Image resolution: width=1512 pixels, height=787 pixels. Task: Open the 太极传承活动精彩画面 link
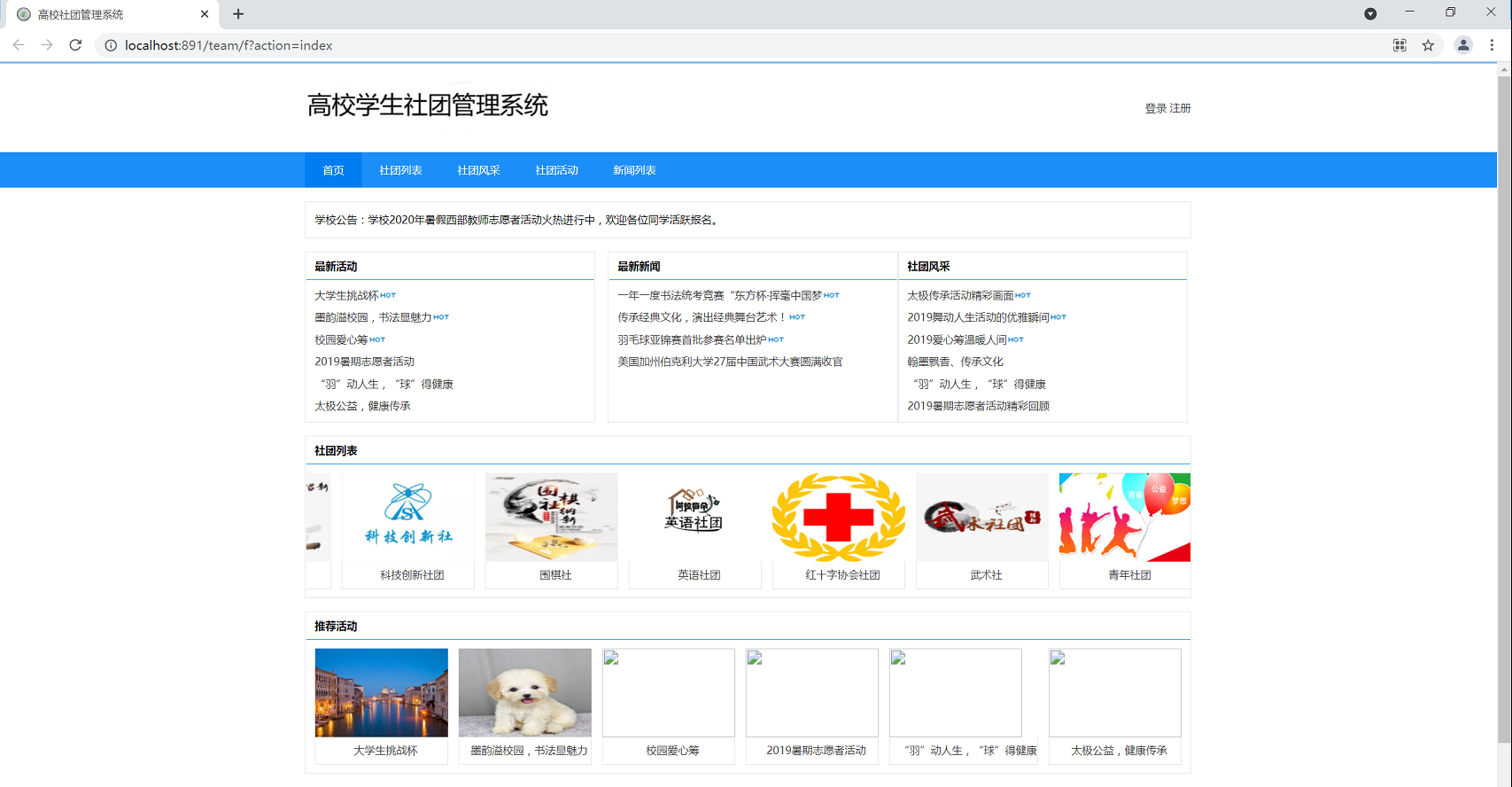pyautogui.click(x=960, y=295)
